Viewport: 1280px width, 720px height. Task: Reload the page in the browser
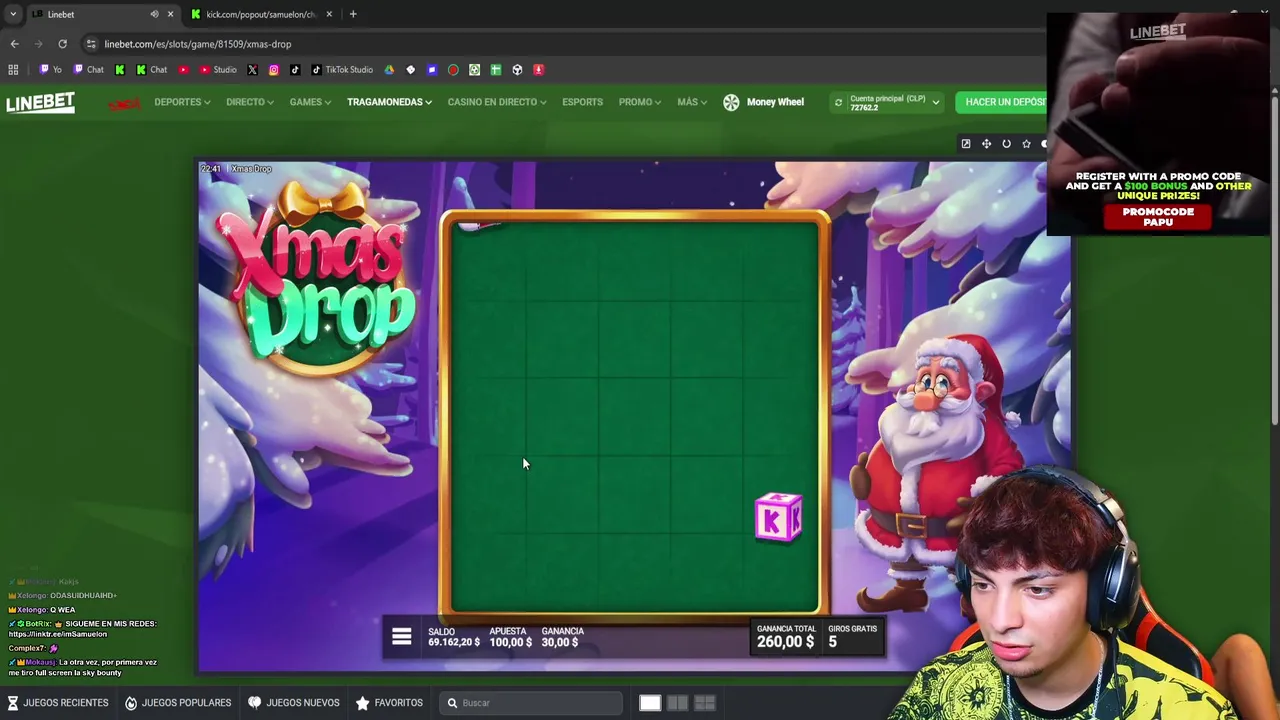(x=62, y=44)
